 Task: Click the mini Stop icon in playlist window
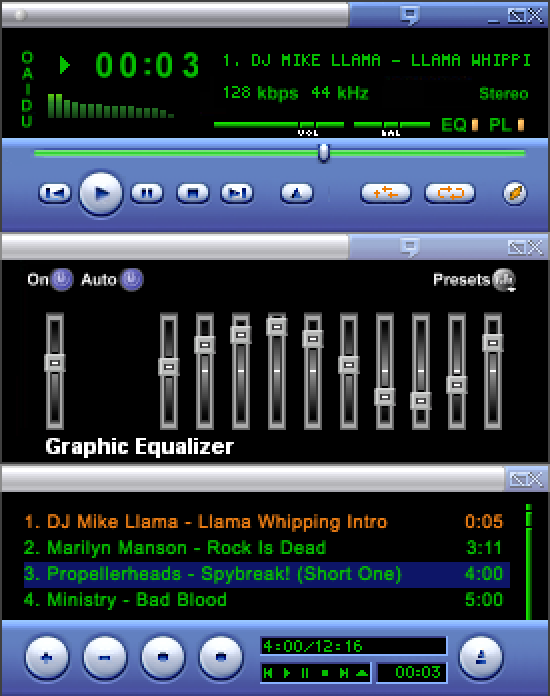tap(325, 673)
